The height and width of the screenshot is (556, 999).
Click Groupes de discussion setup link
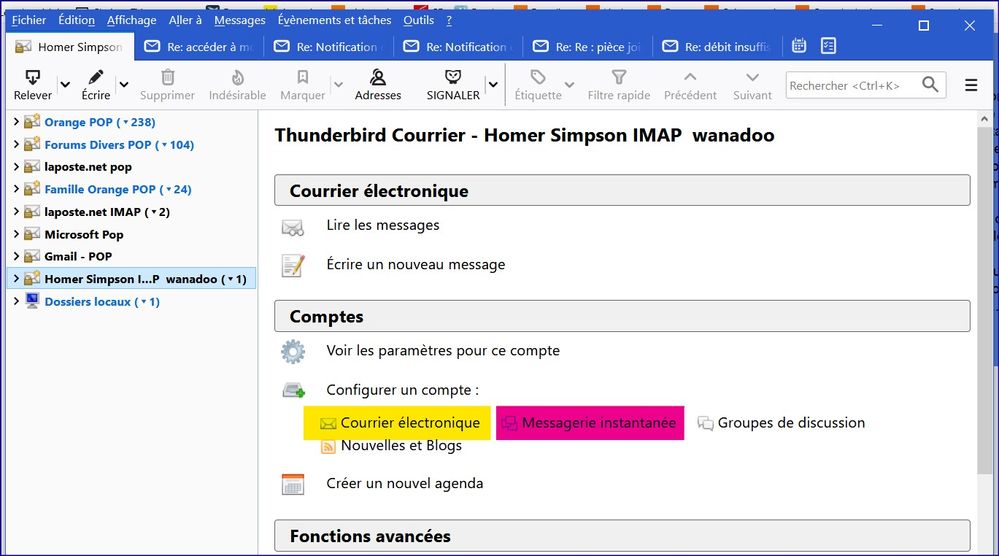(791, 423)
